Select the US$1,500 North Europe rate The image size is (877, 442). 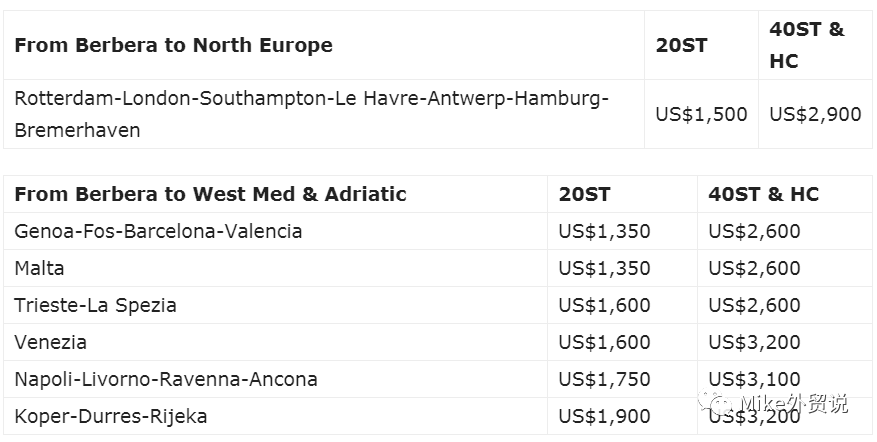point(701,114)
